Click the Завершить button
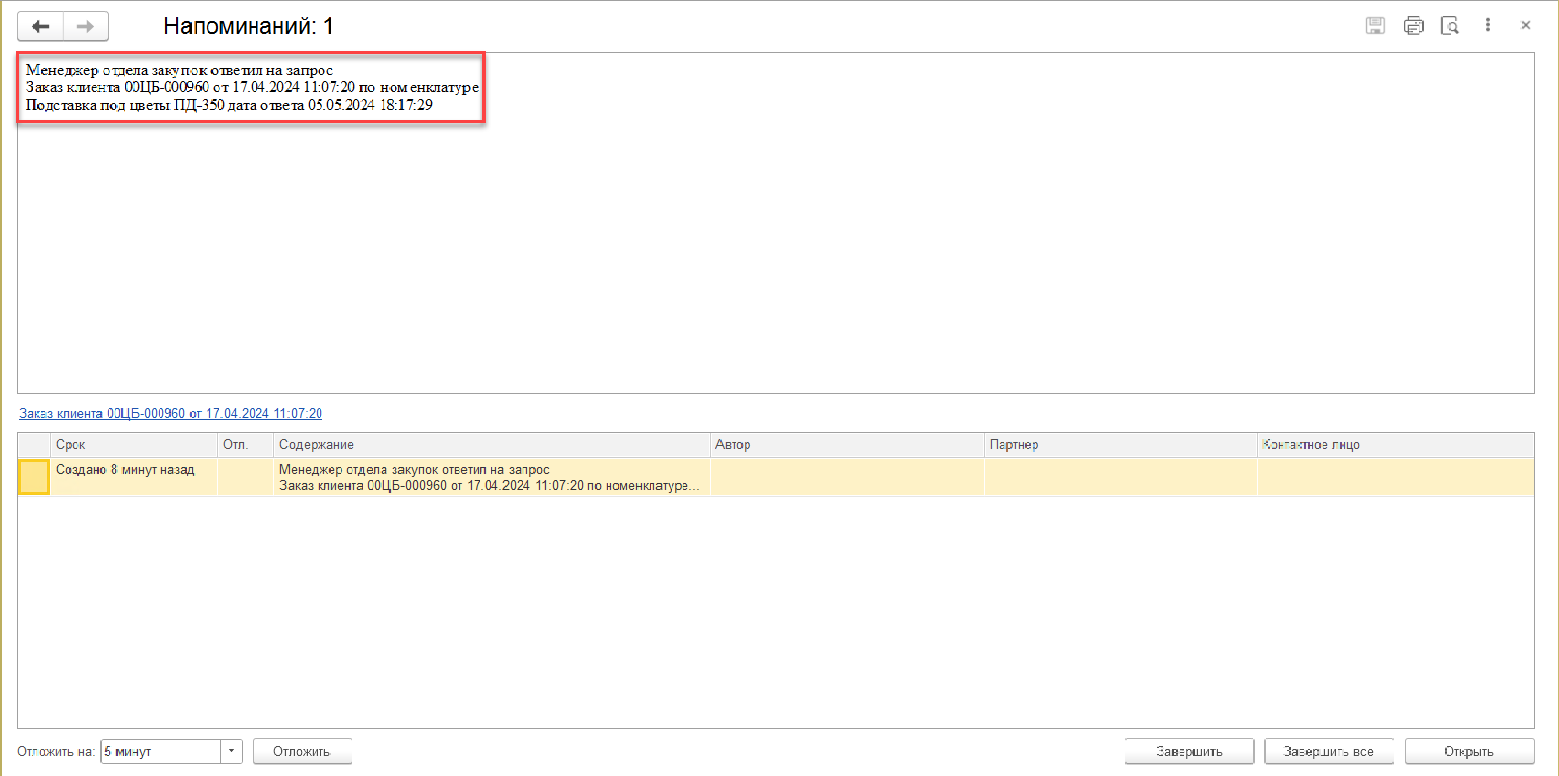Screen dimensions: 1559x776 click(x=1189, y=752)
